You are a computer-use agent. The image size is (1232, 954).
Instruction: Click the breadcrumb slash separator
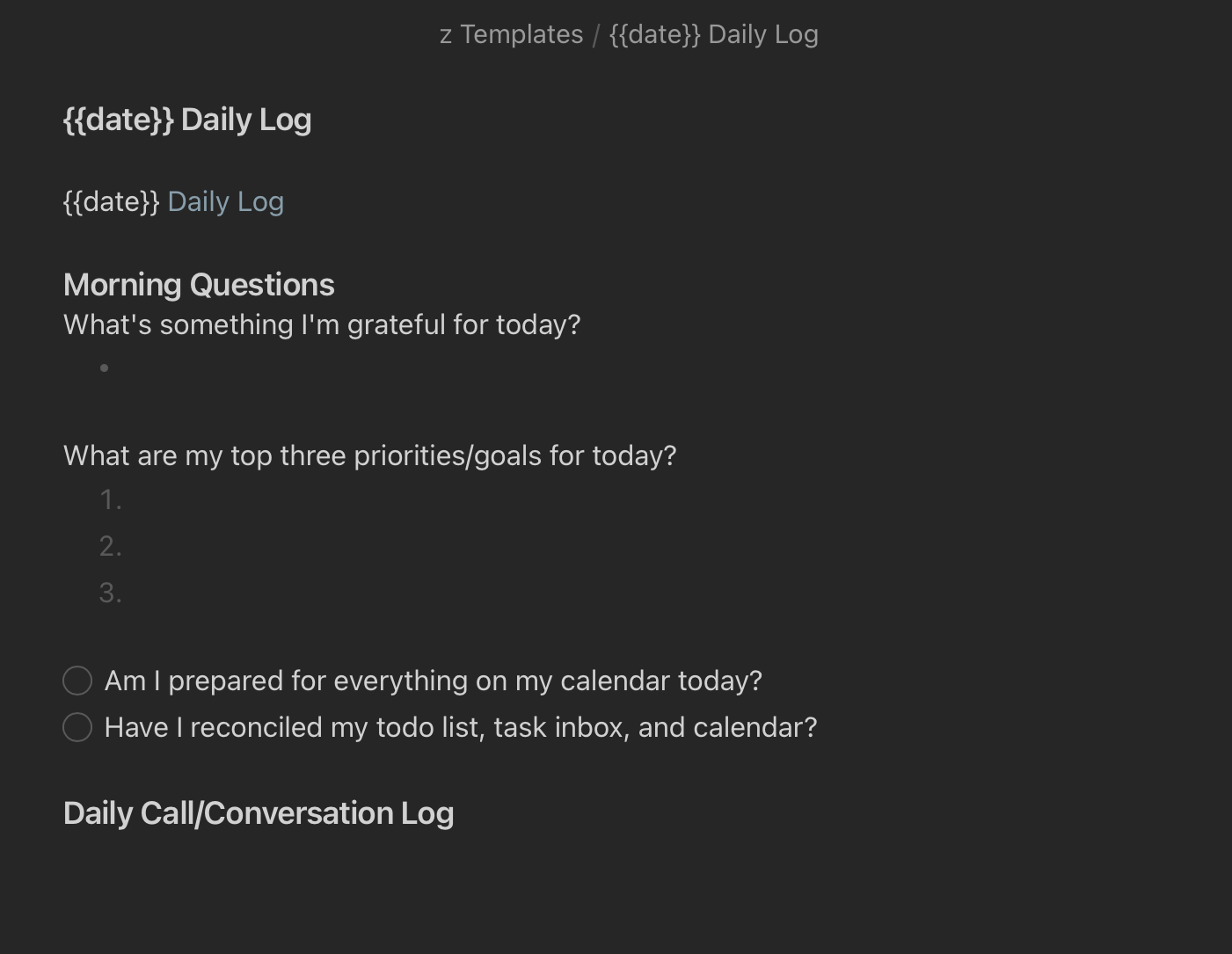click(596, 35)
